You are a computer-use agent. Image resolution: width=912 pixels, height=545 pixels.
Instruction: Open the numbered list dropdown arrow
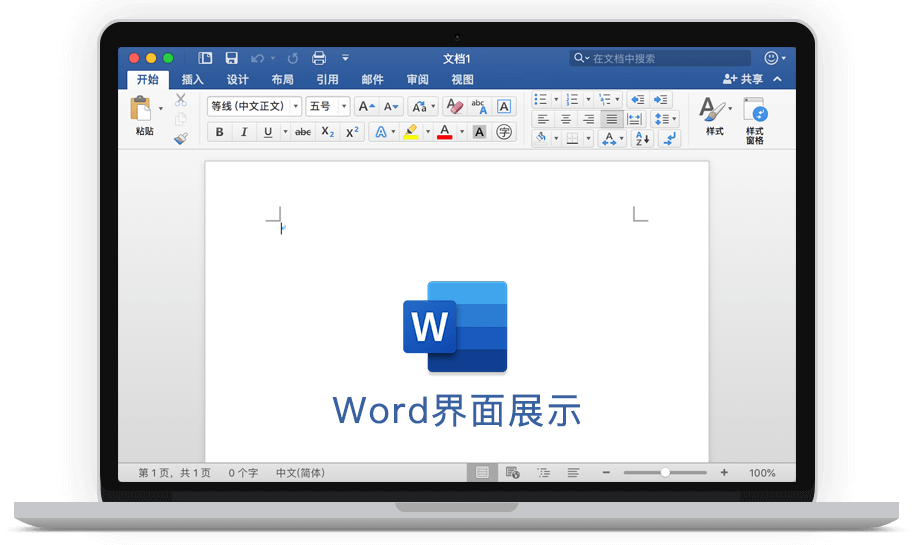click(588, 99)
